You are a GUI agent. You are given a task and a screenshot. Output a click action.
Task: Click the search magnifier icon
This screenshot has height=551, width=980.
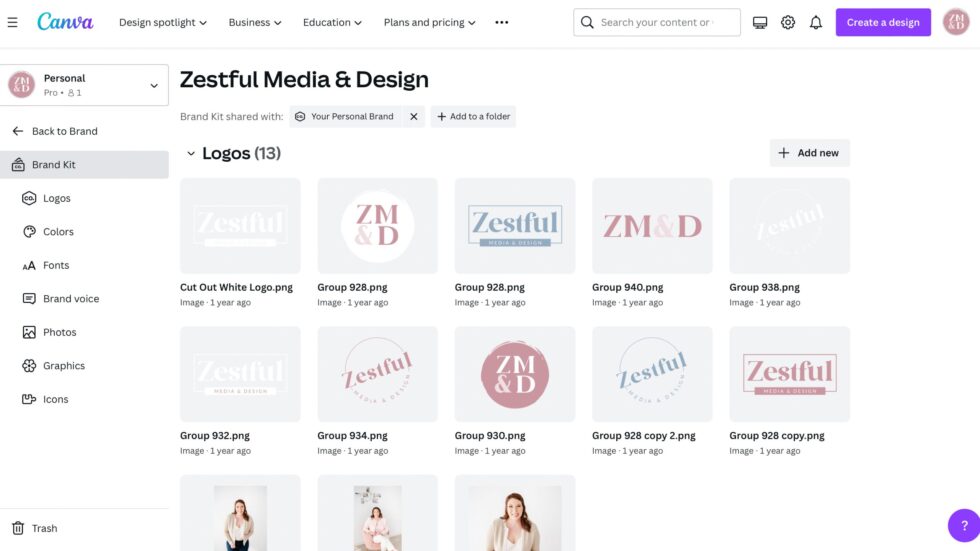586,22
